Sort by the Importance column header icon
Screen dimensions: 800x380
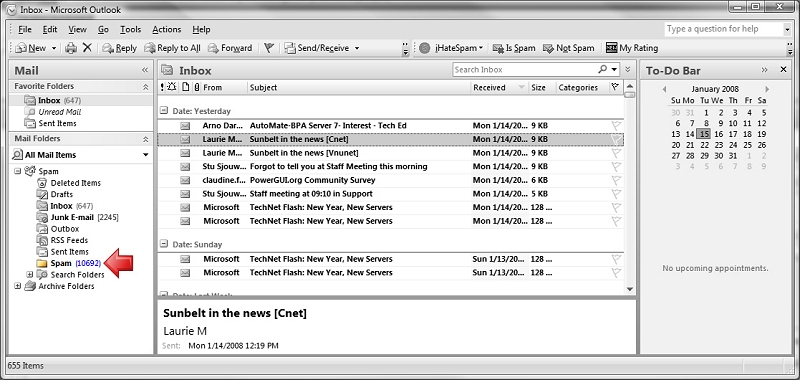(162, 87)
